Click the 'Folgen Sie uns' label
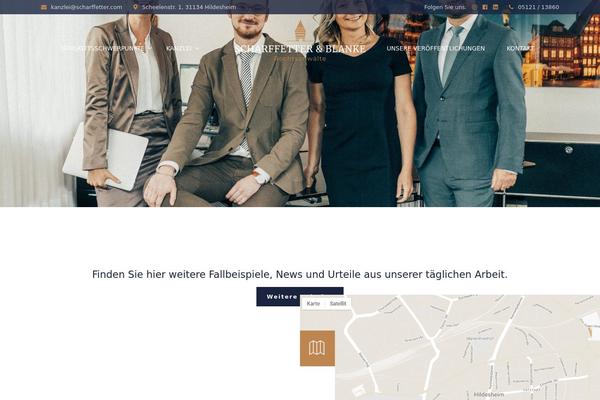Viewport: 600px width, 400px height. pos(445,7)
